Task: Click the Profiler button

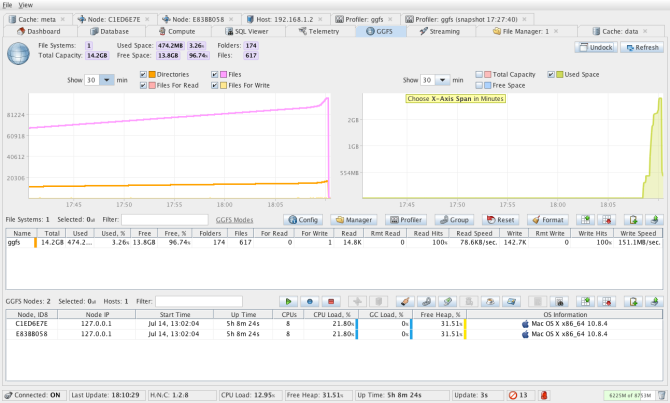Action: pos(406,220)
